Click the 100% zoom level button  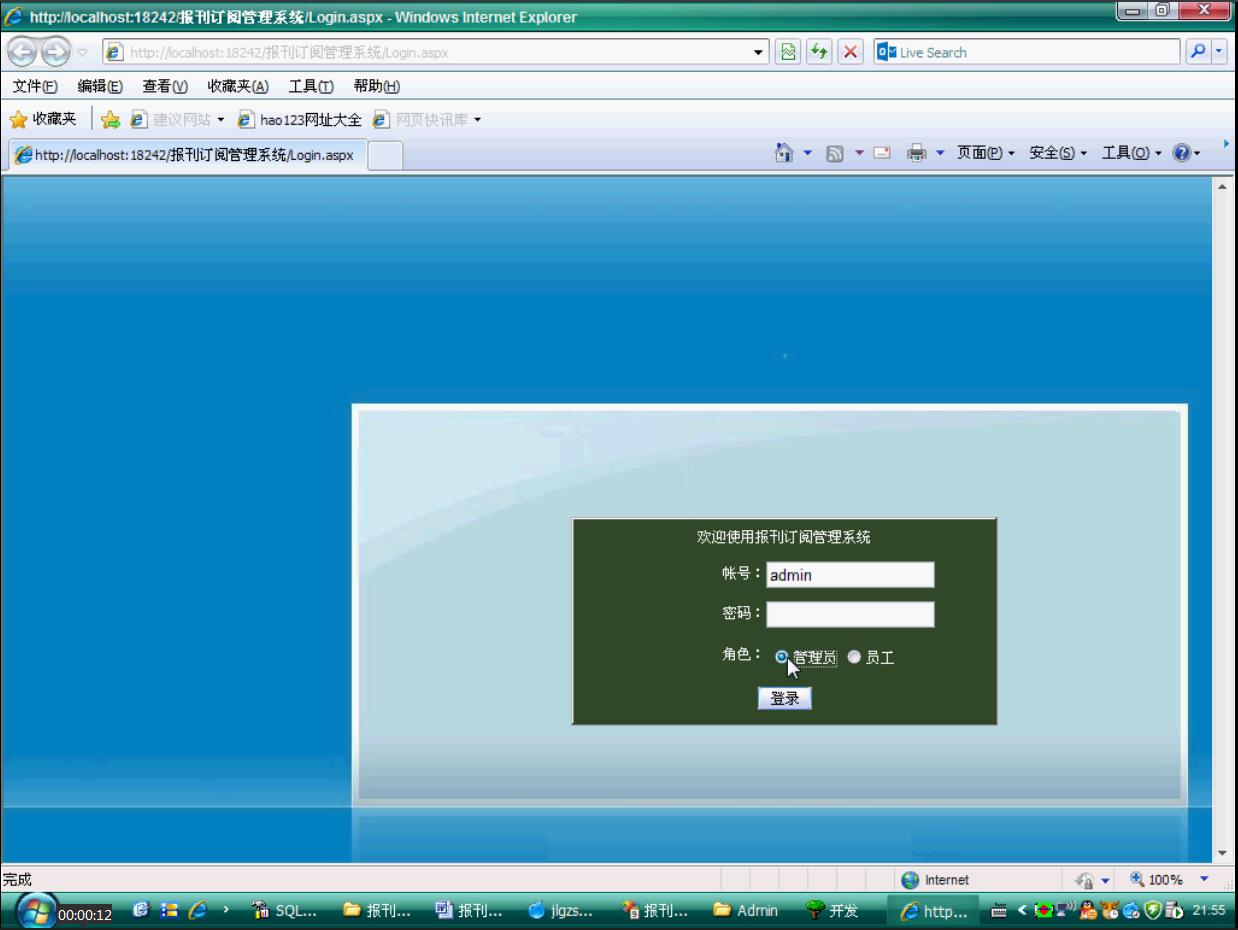pyautogui.click(x=1156, y=880)
